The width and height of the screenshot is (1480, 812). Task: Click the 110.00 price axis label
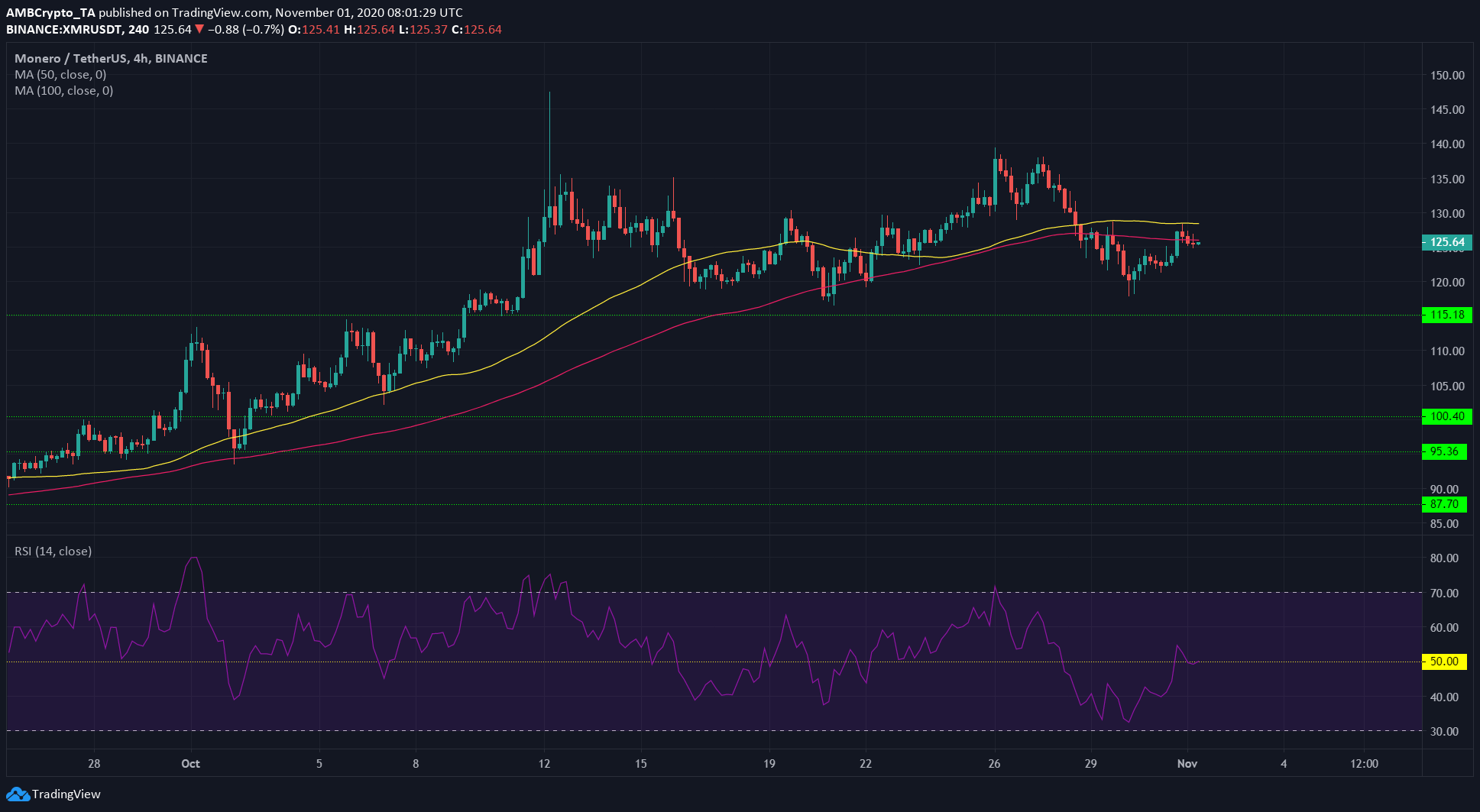(1447, 351)
